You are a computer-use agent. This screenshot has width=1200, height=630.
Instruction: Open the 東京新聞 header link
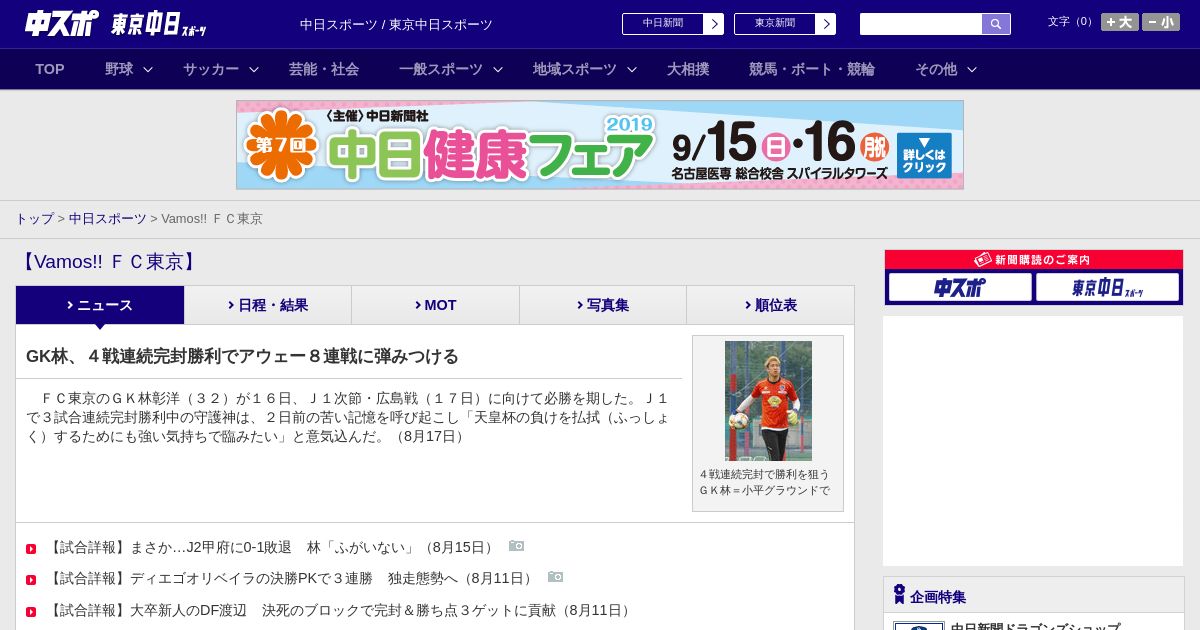pyautogui.click(x=775, y=24)
